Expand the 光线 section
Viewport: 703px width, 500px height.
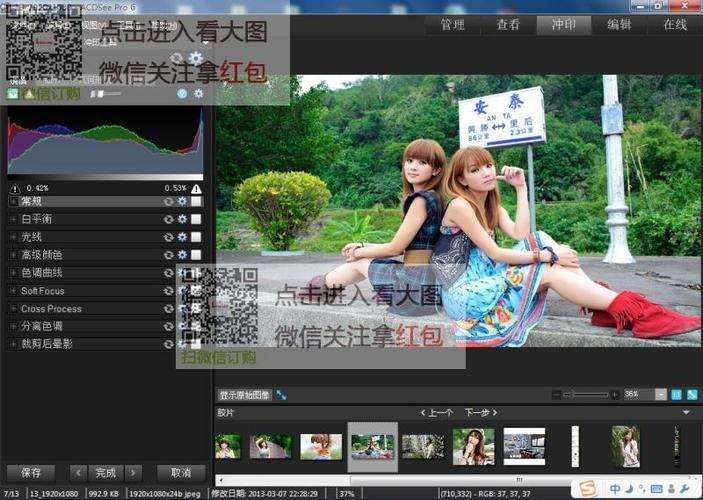pyautogui.click(x=13, y=237)
